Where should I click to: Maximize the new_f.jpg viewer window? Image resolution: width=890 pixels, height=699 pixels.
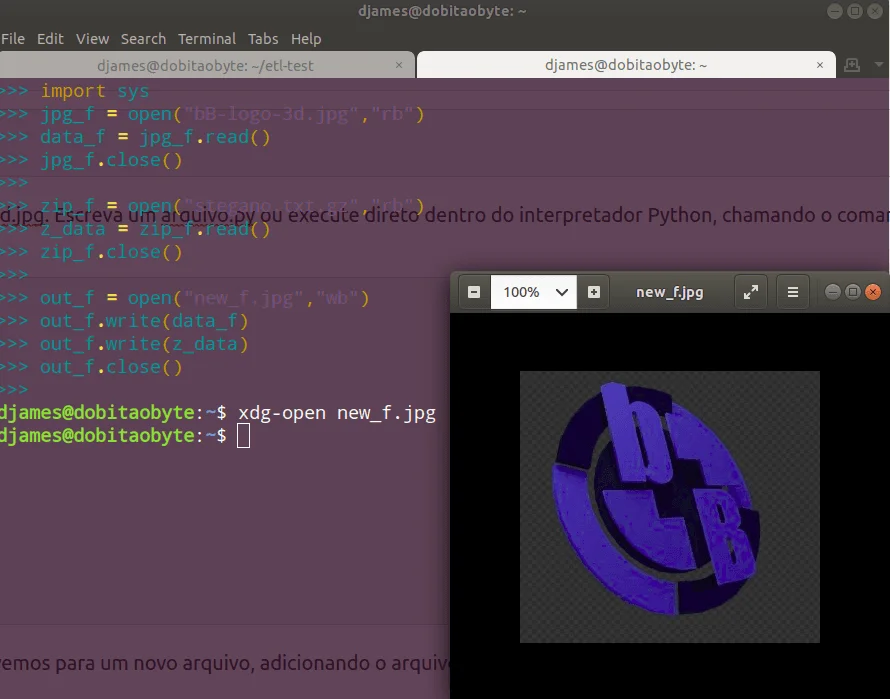click(x=853, y=292)
